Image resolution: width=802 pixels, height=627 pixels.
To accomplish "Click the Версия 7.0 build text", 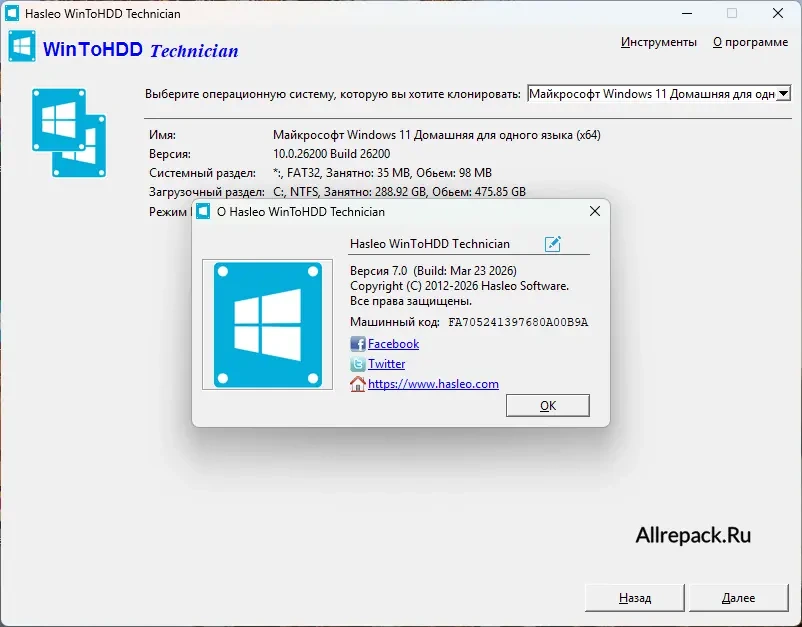I will point(433,271).
